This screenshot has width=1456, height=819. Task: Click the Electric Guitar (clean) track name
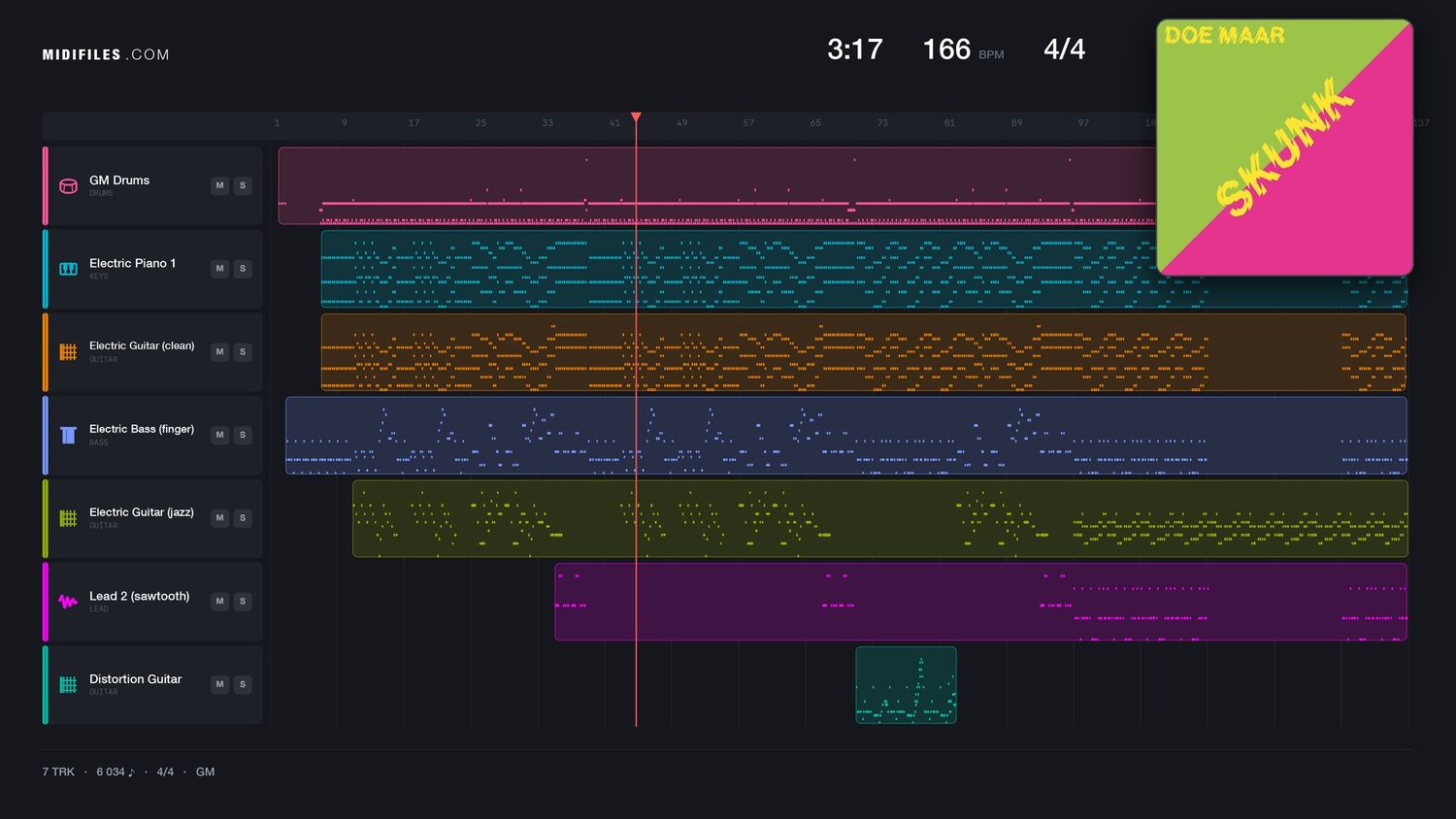(x=142, y=346)
